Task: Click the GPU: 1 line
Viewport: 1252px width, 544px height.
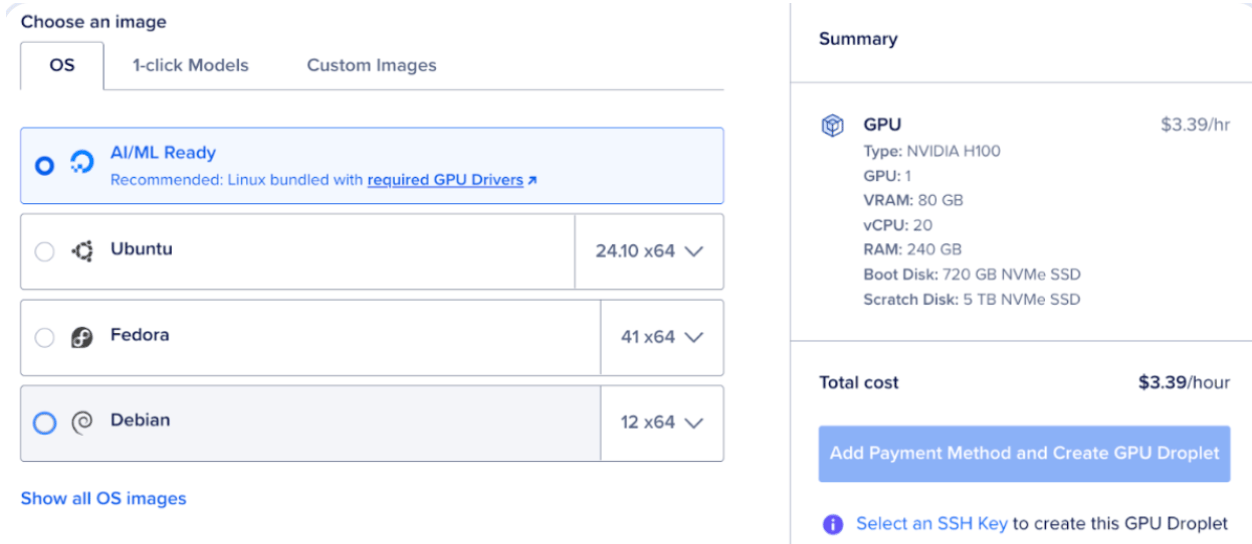Action: coord(887,176)
